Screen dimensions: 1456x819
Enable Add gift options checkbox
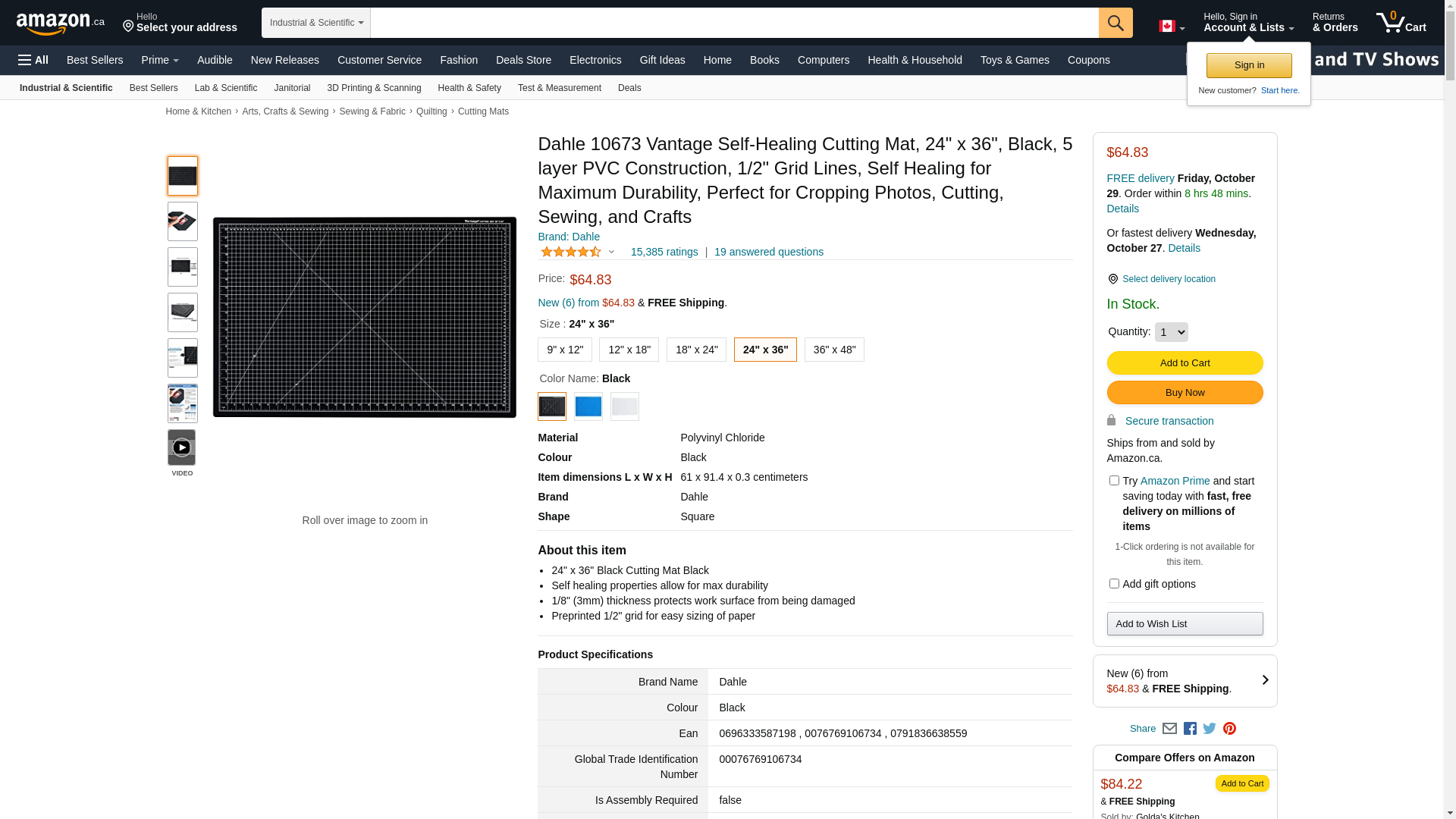(x=1114, y=584)
